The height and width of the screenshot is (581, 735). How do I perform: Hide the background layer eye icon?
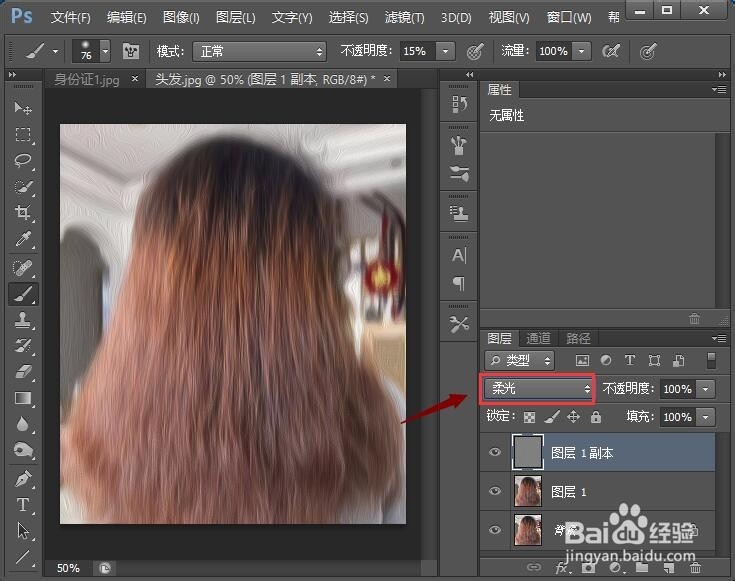495,530
